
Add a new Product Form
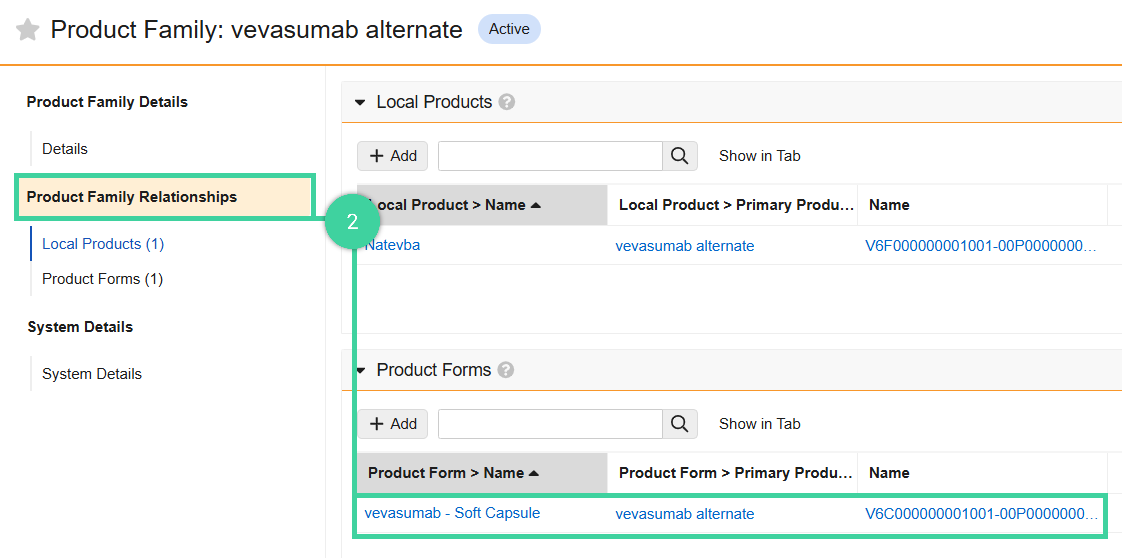[393, 424]
